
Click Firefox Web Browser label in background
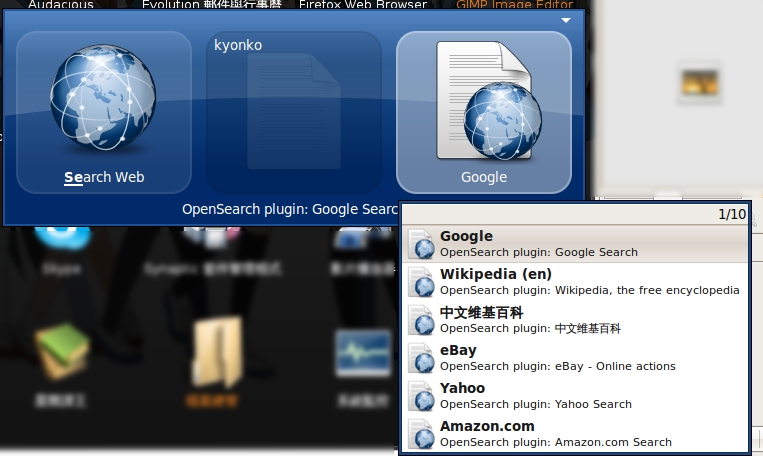pyautogui.click(x=363, y=5)
